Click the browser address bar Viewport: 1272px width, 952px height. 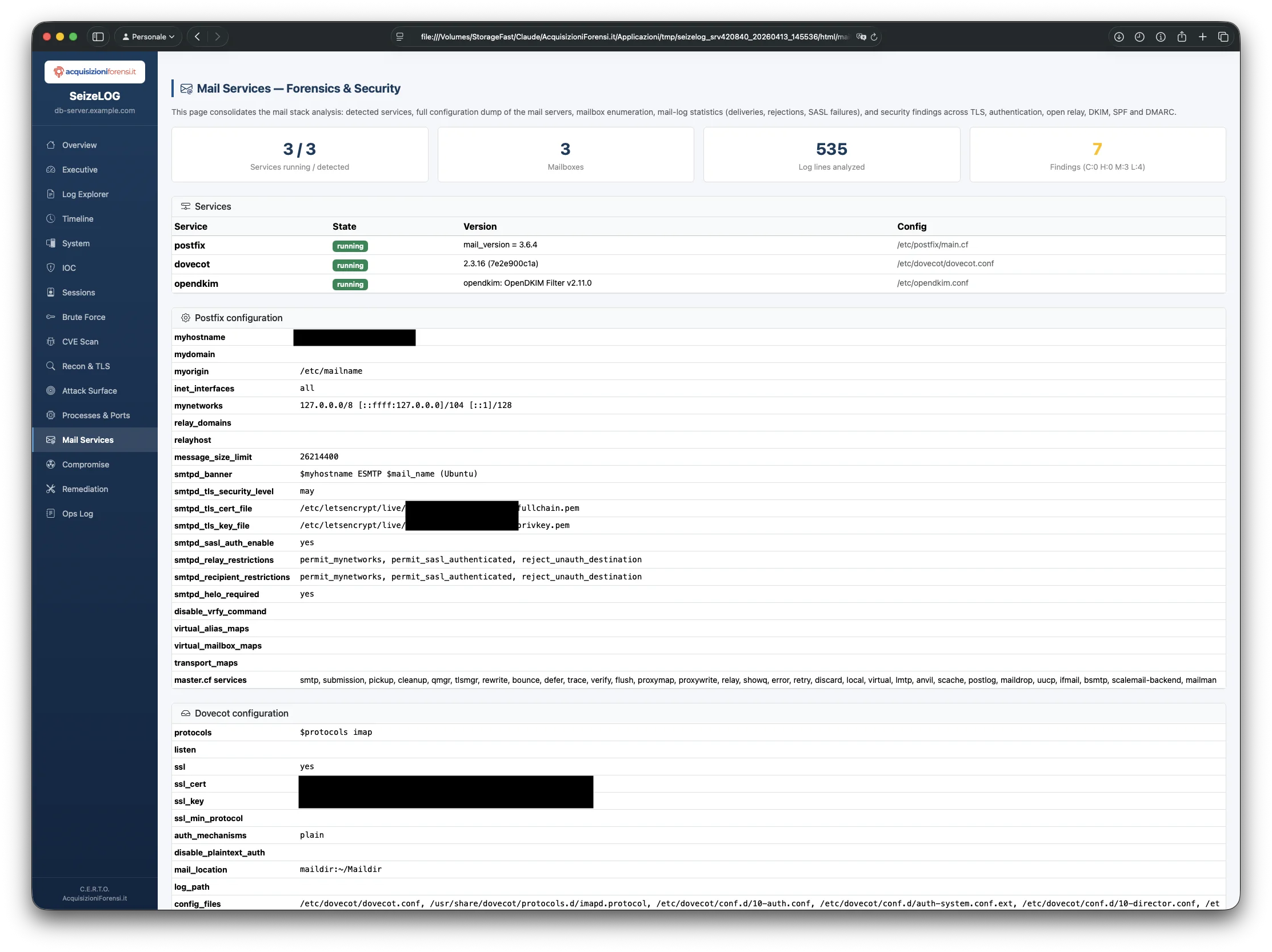click(x=633, y=36)
